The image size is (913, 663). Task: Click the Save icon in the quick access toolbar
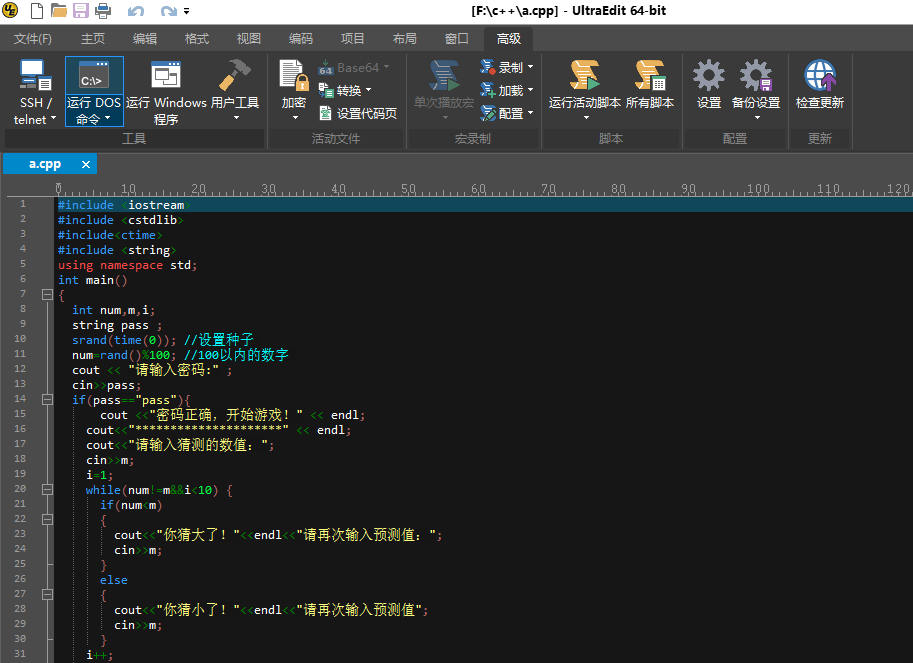81,12
